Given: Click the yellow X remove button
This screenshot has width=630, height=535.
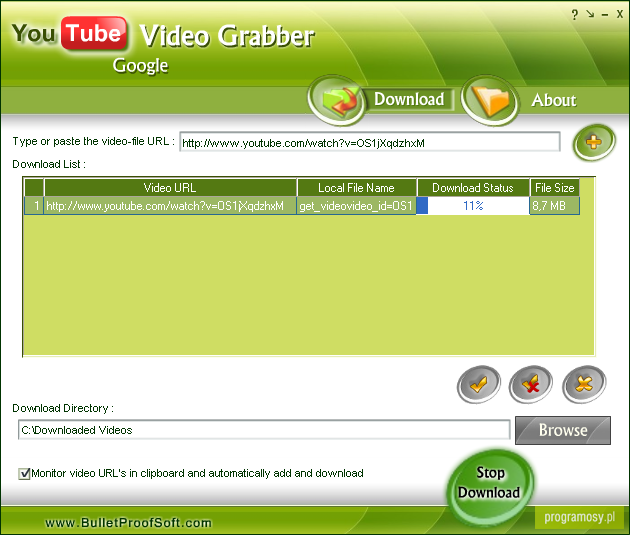Looking at the screenshot, I should point(584,384).
